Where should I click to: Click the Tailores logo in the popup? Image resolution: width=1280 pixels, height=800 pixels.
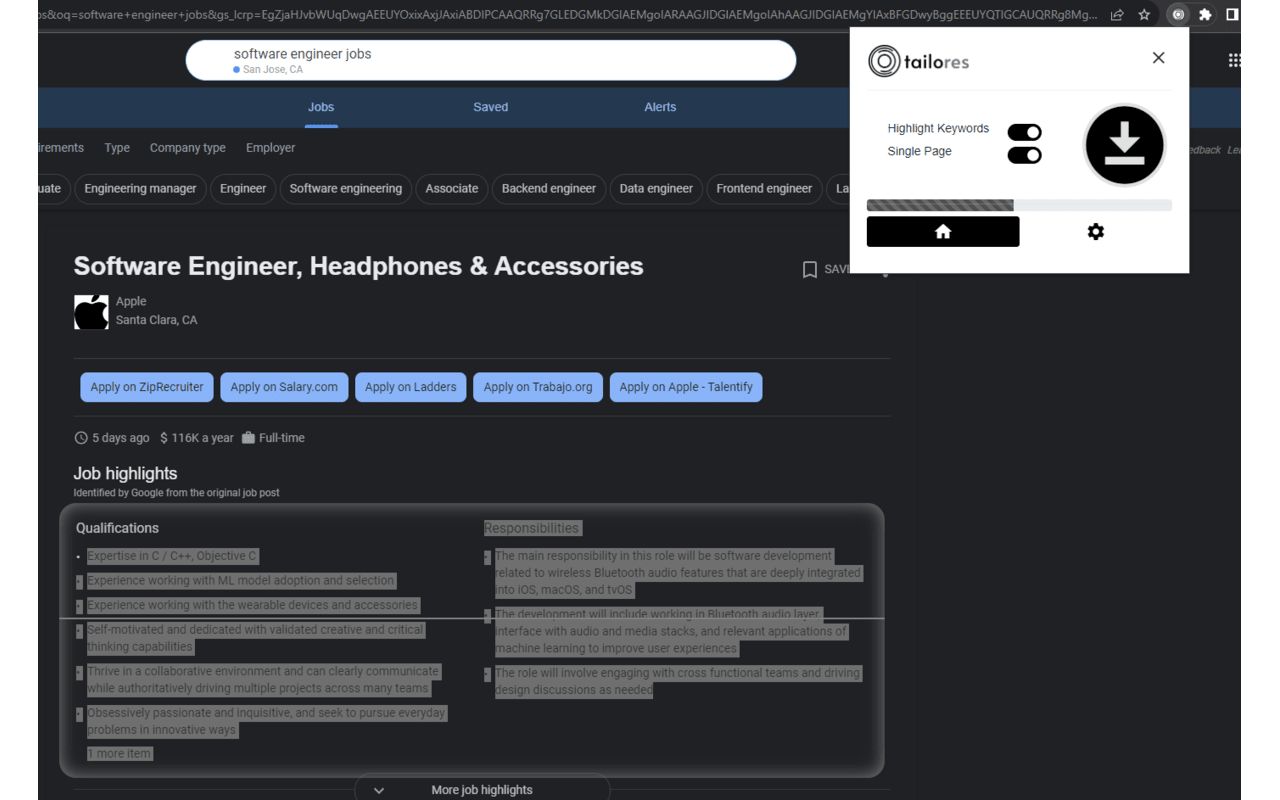click(x=919, y=61)
